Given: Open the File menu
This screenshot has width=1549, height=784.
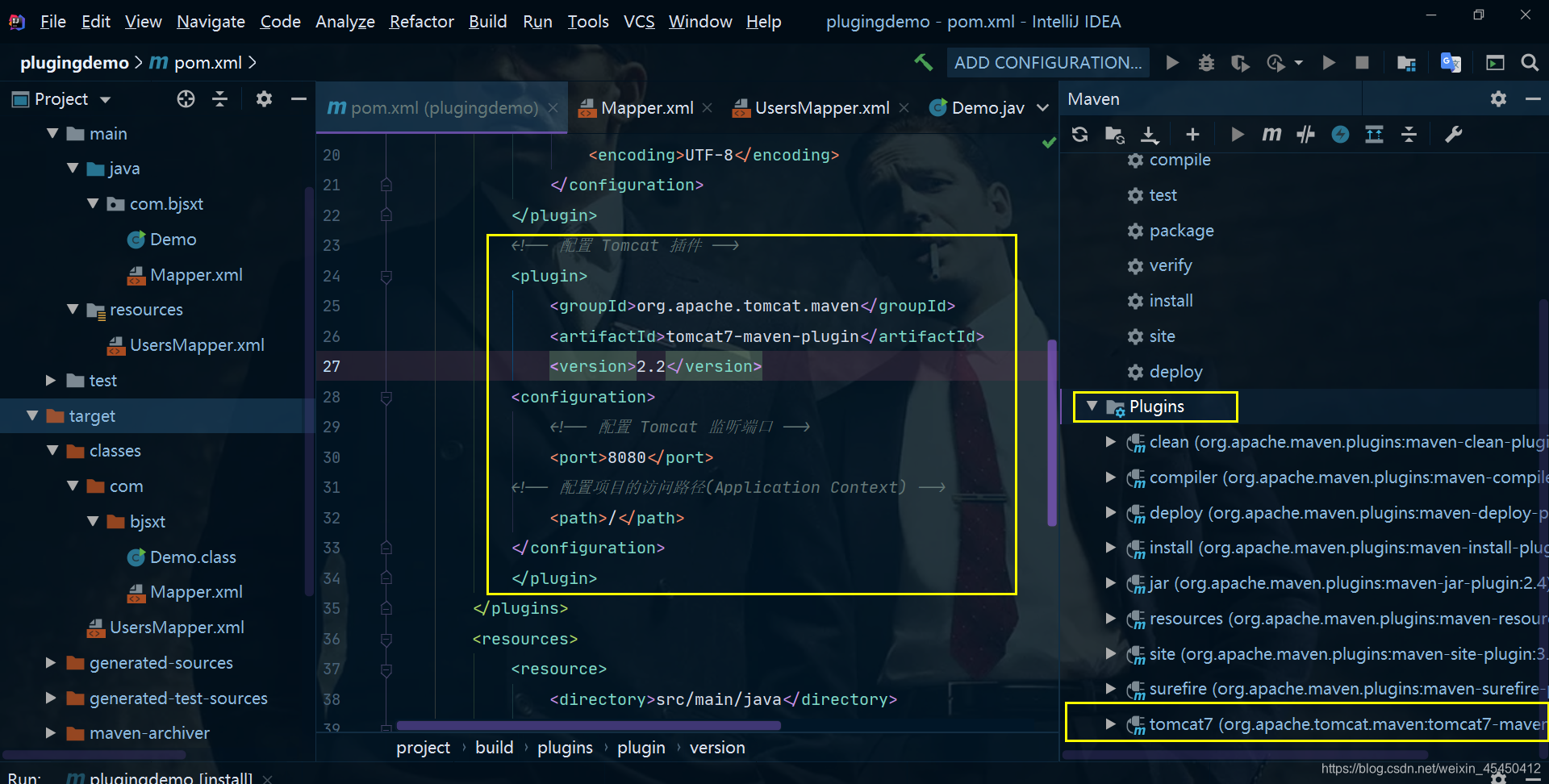Looking at the screenshot, I should click(x=52, y=21).
